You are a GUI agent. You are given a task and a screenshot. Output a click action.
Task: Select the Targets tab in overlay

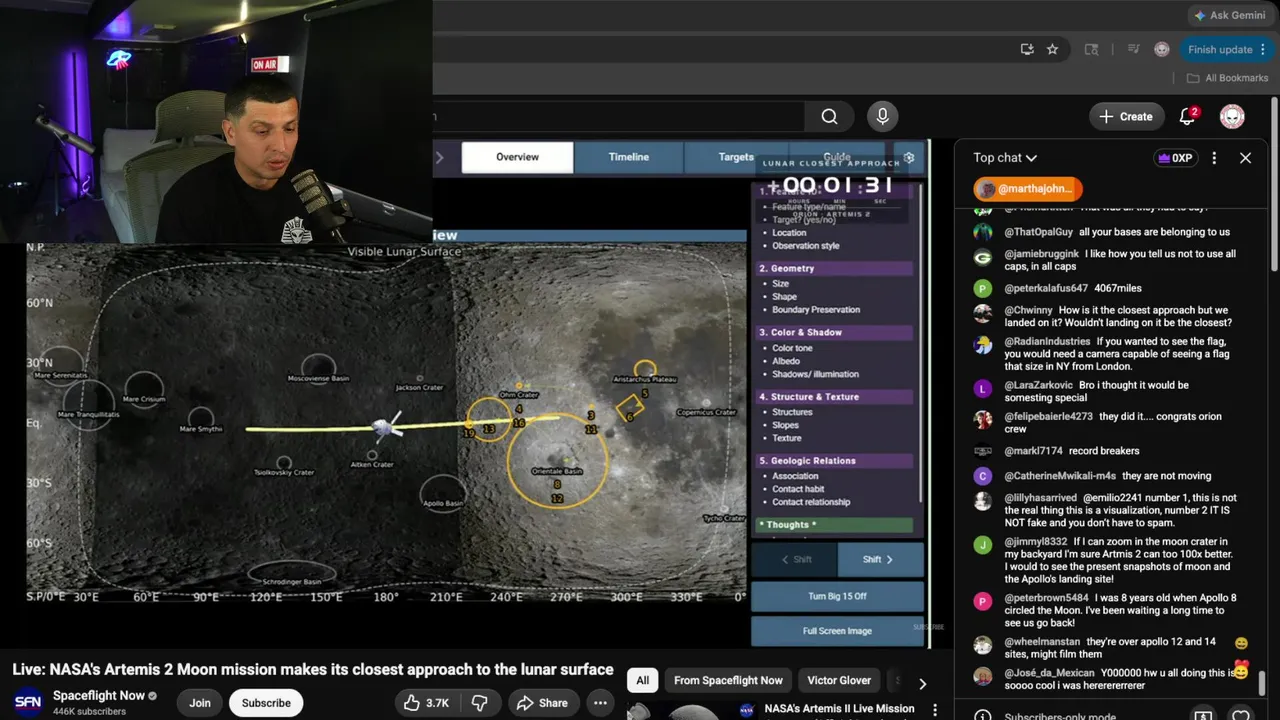click(x=736, y=157)
